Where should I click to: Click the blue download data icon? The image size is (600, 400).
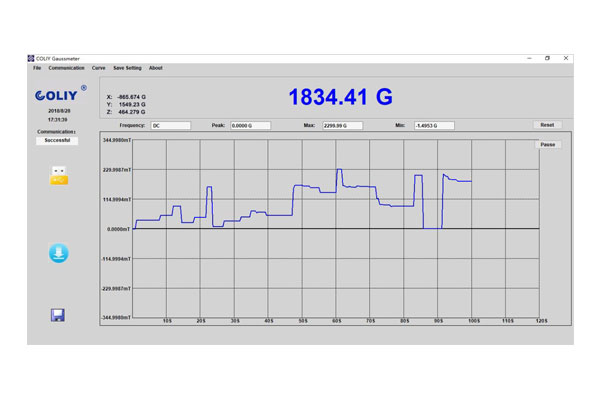click(59, 253)
